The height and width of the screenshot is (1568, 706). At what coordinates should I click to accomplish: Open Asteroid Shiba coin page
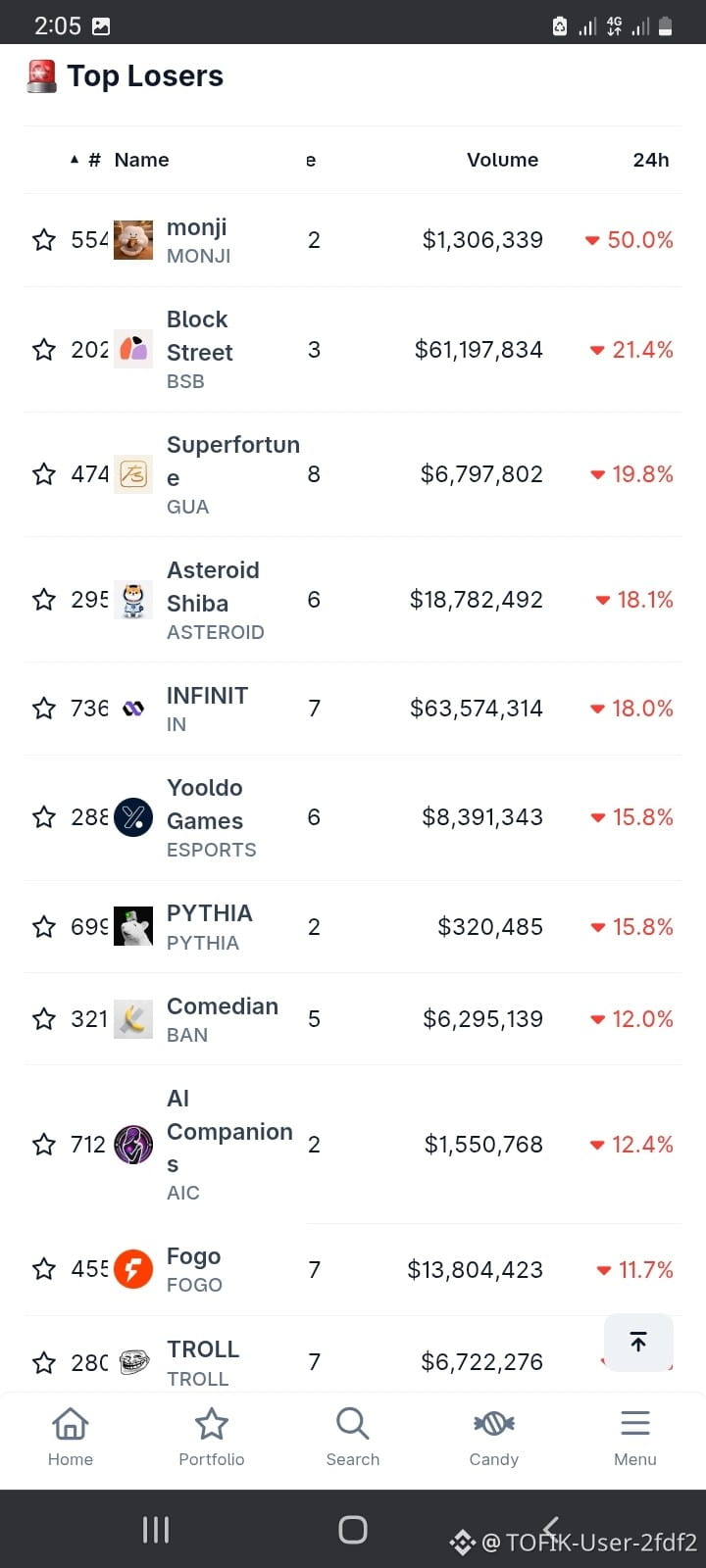216,600
